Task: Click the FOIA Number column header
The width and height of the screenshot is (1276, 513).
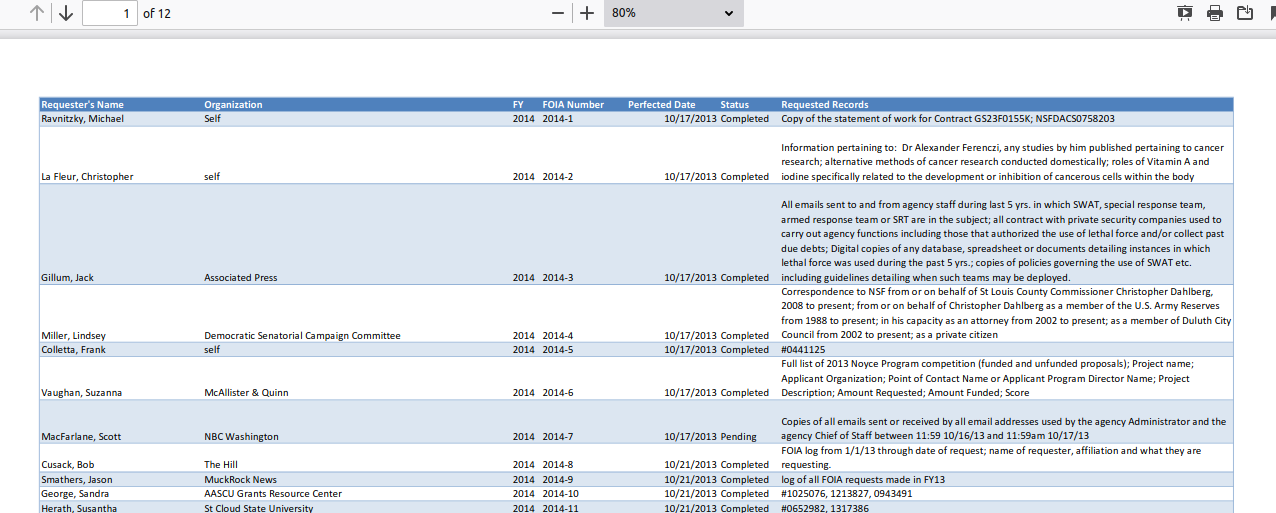Action: tap(573, 105)
